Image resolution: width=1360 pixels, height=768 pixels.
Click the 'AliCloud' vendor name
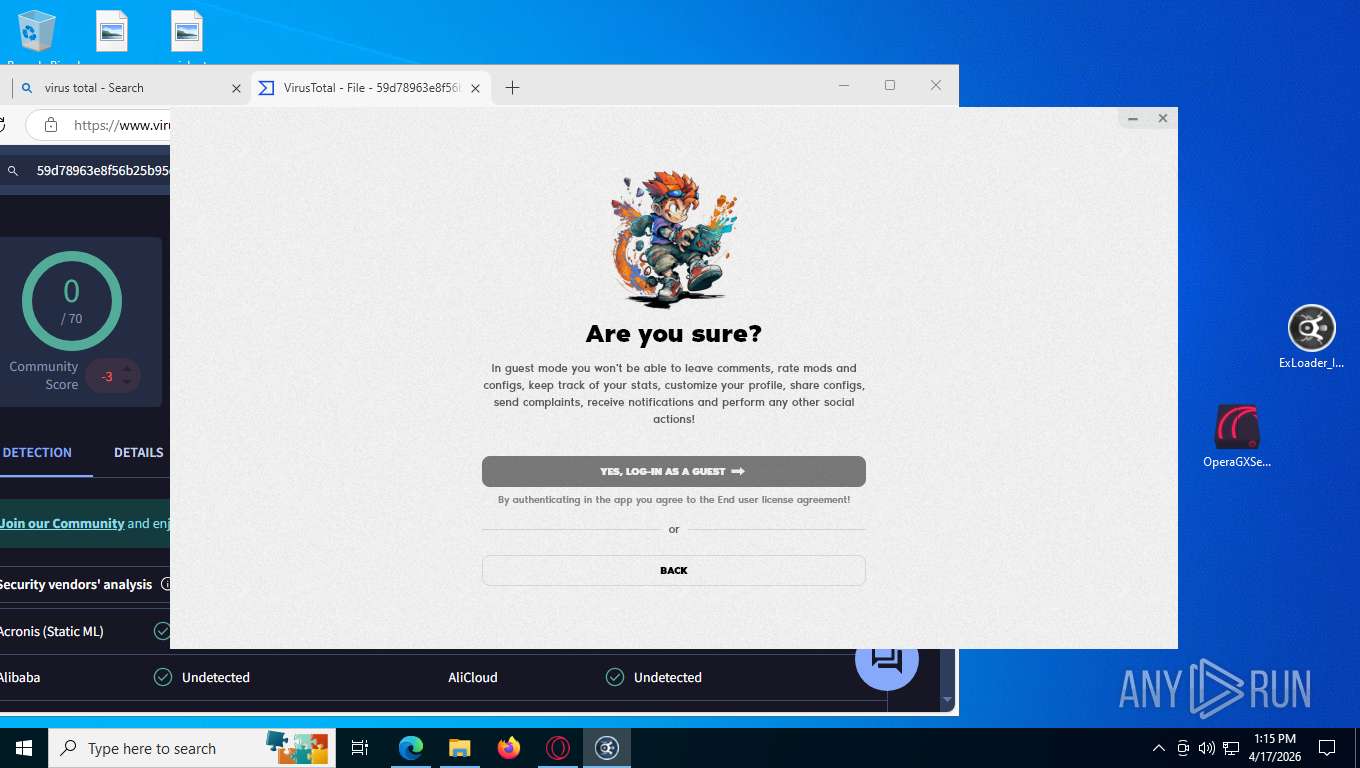pos(473,677)
